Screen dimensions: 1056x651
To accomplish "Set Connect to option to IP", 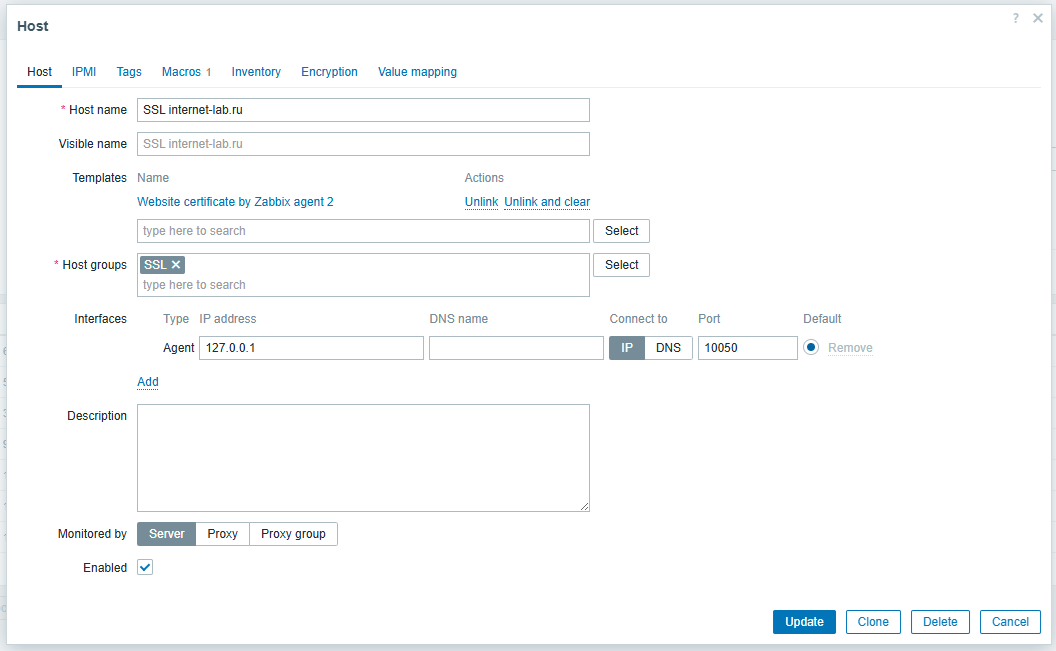I will click(627, 348).
